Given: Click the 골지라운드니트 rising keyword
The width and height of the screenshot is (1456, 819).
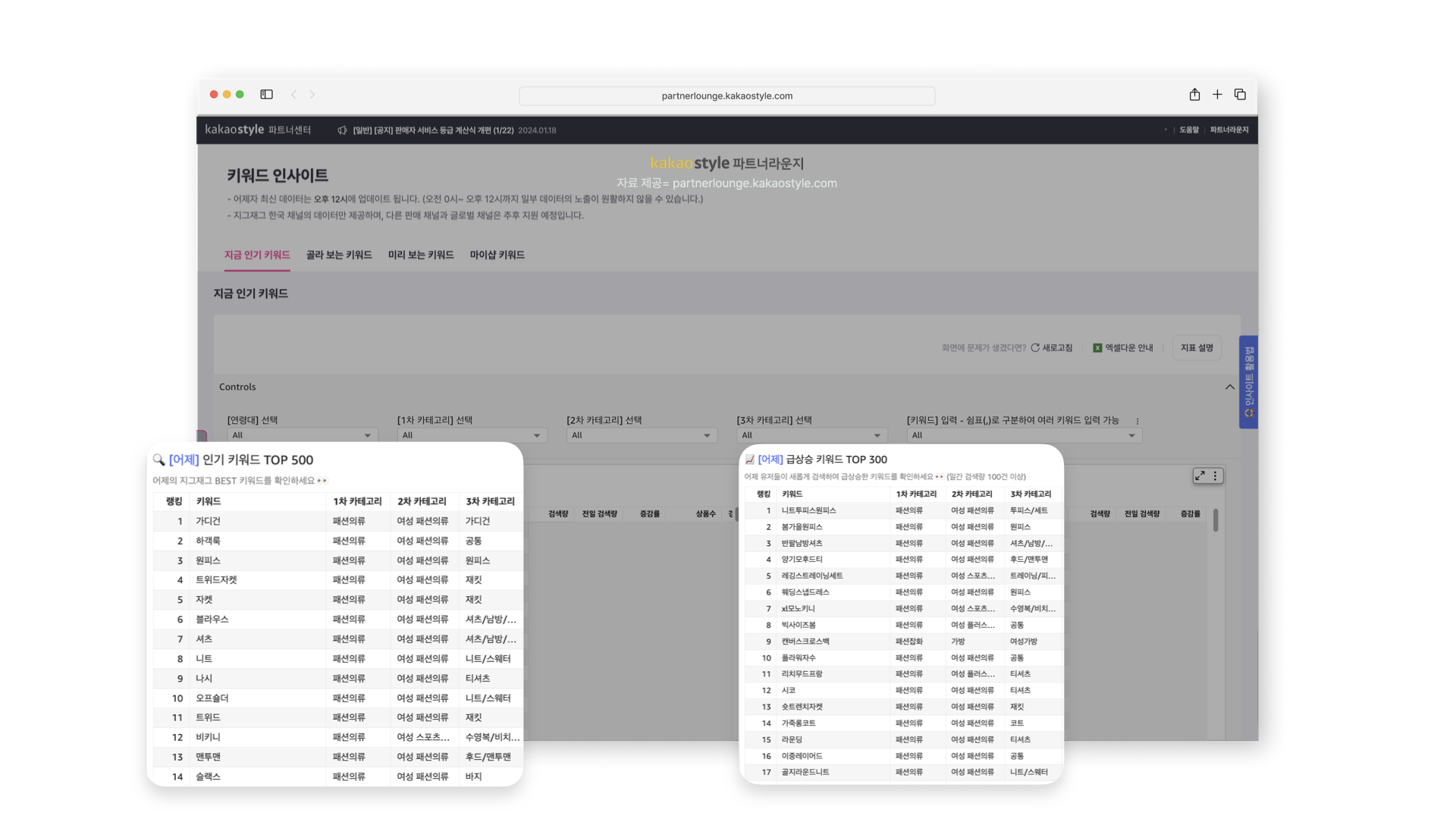Looking at the screenshot, I should [x=805, y=773].
